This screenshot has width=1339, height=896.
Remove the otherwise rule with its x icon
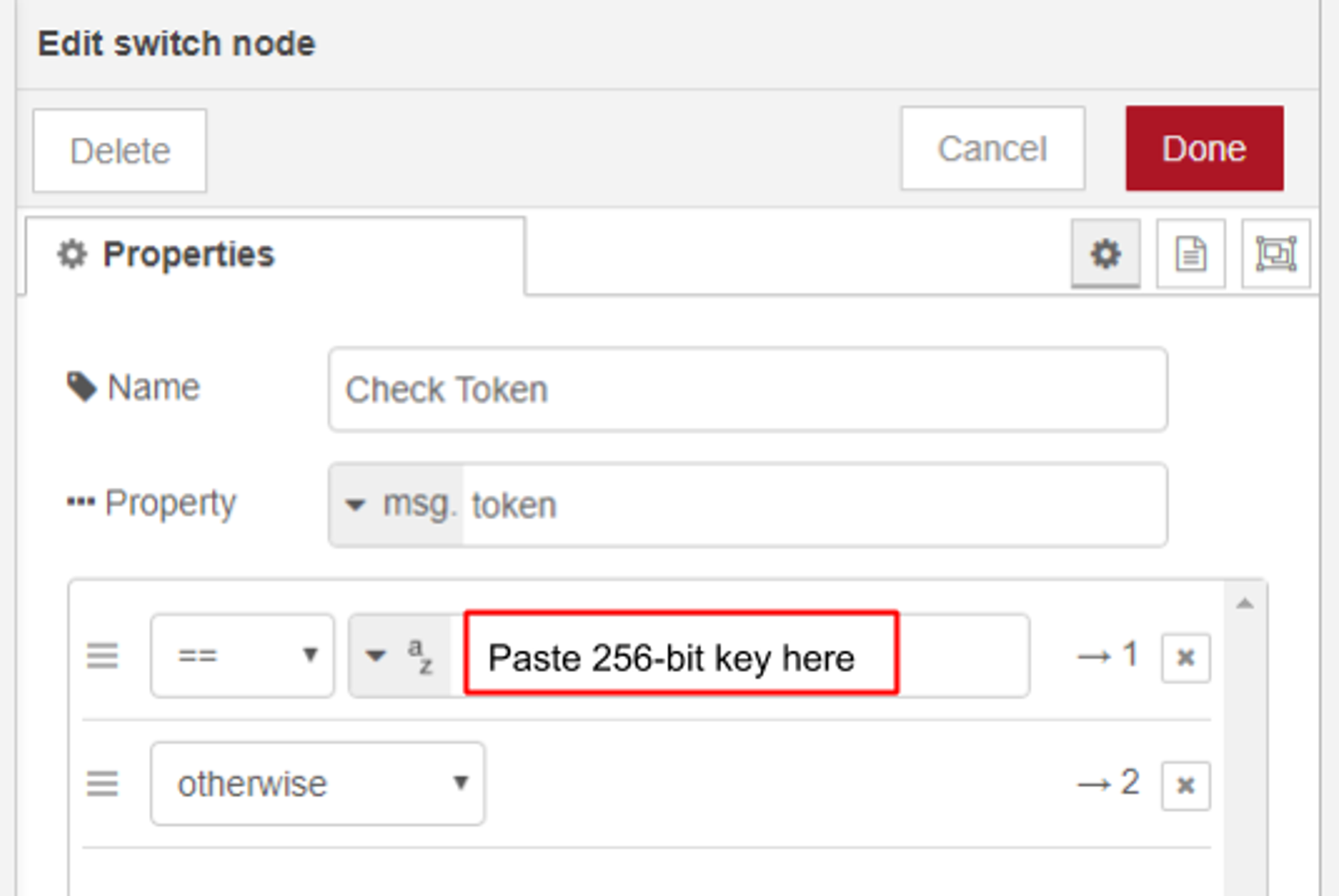coord(1185,785)
